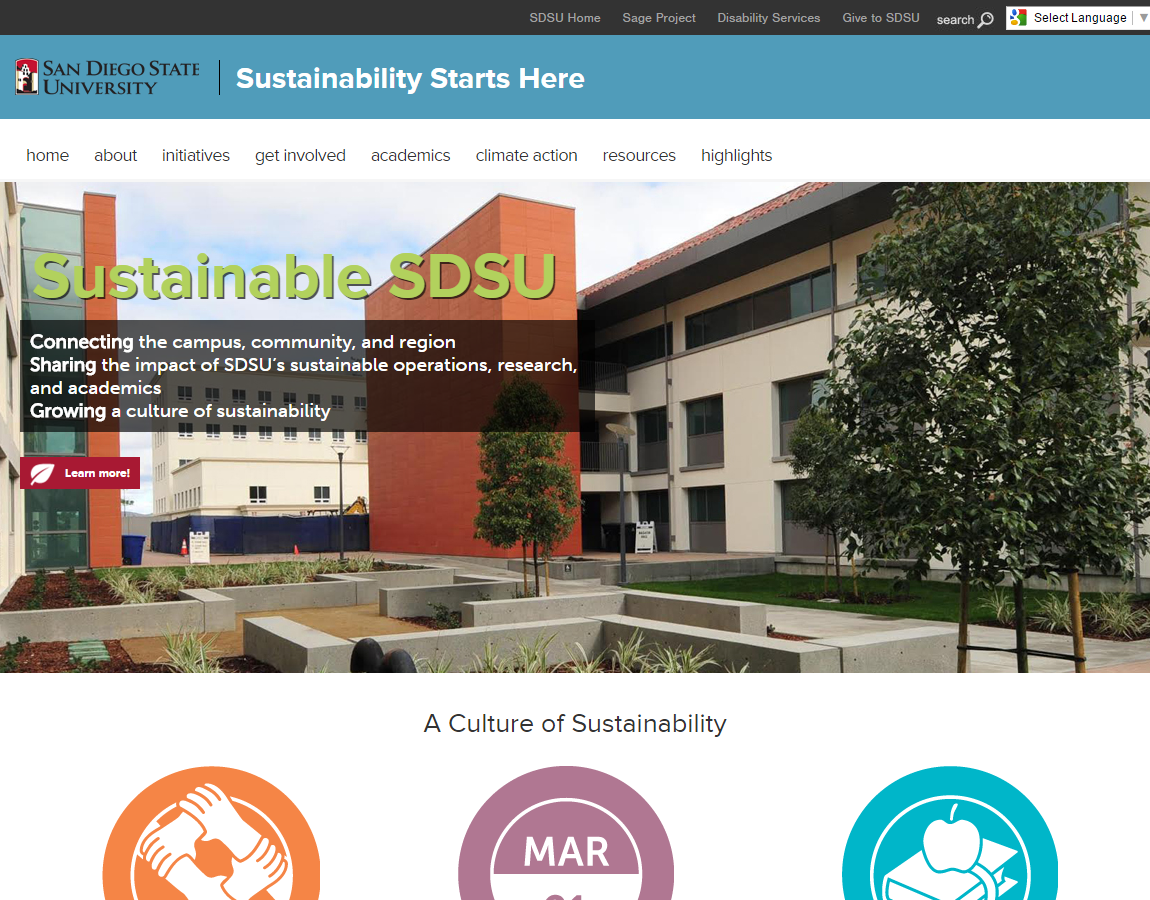Screen dimensions: 1150x900
Task: Open the teal apple and graduation cap icon
Action: (x=950, y=833)
